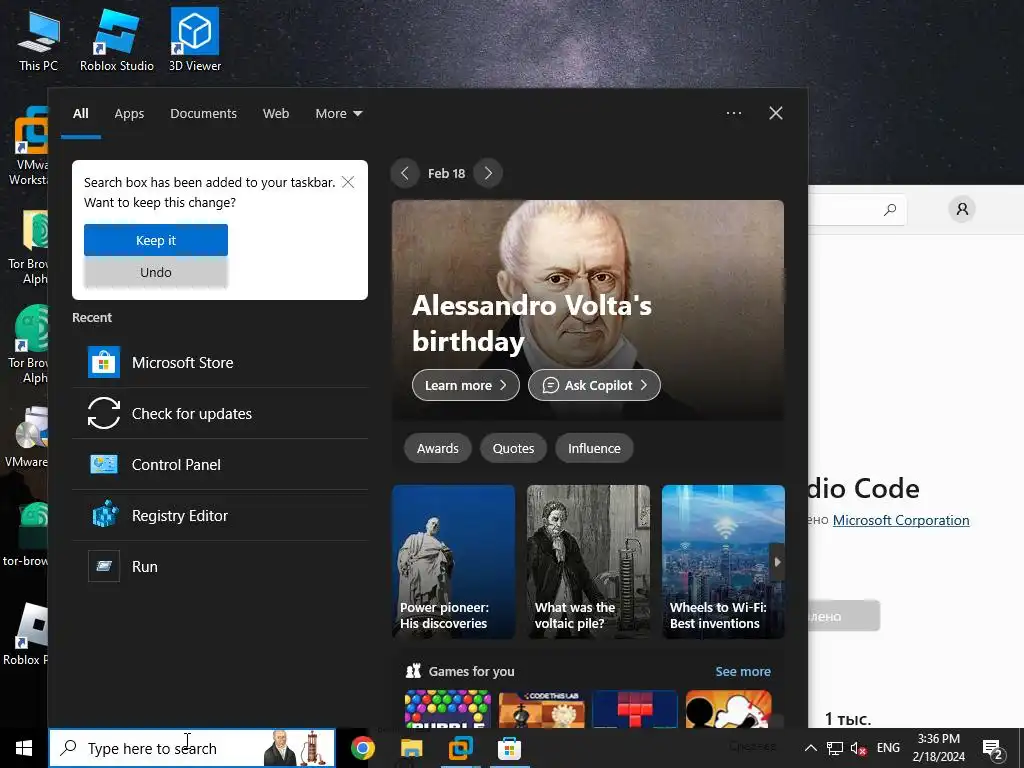The height and width of the screenshot is (768, 1024).
Task: Switch to the All tab
Action: (80, 114)
